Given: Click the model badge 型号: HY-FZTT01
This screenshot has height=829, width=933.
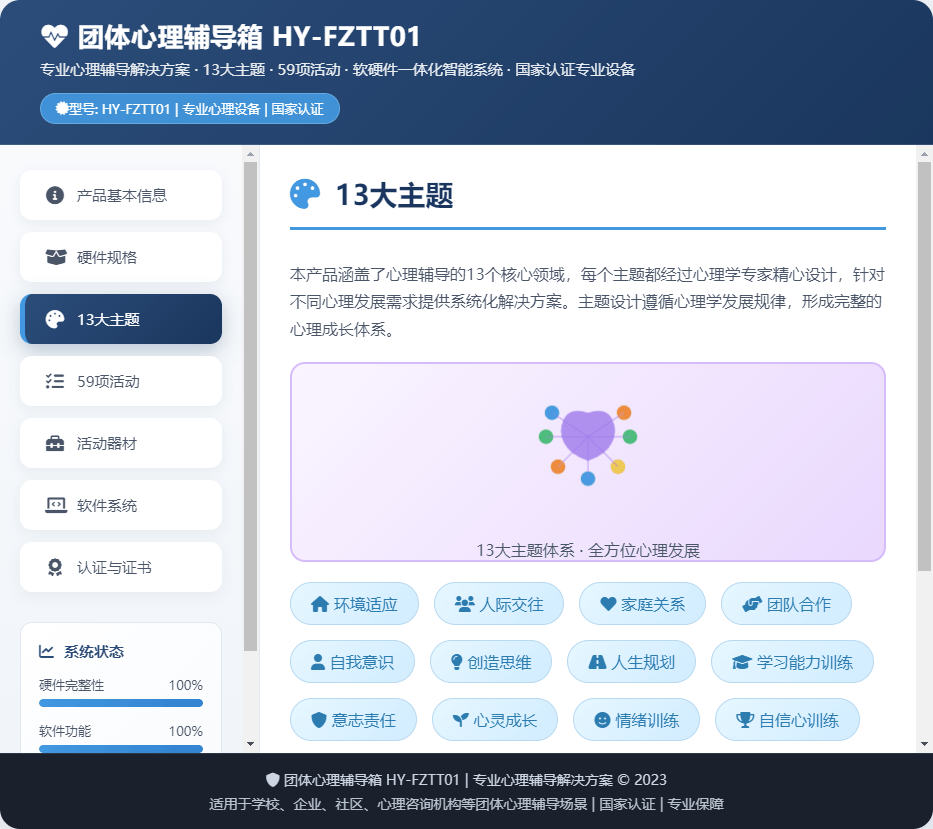Looking at the screenshot, I should pos(190,109).
